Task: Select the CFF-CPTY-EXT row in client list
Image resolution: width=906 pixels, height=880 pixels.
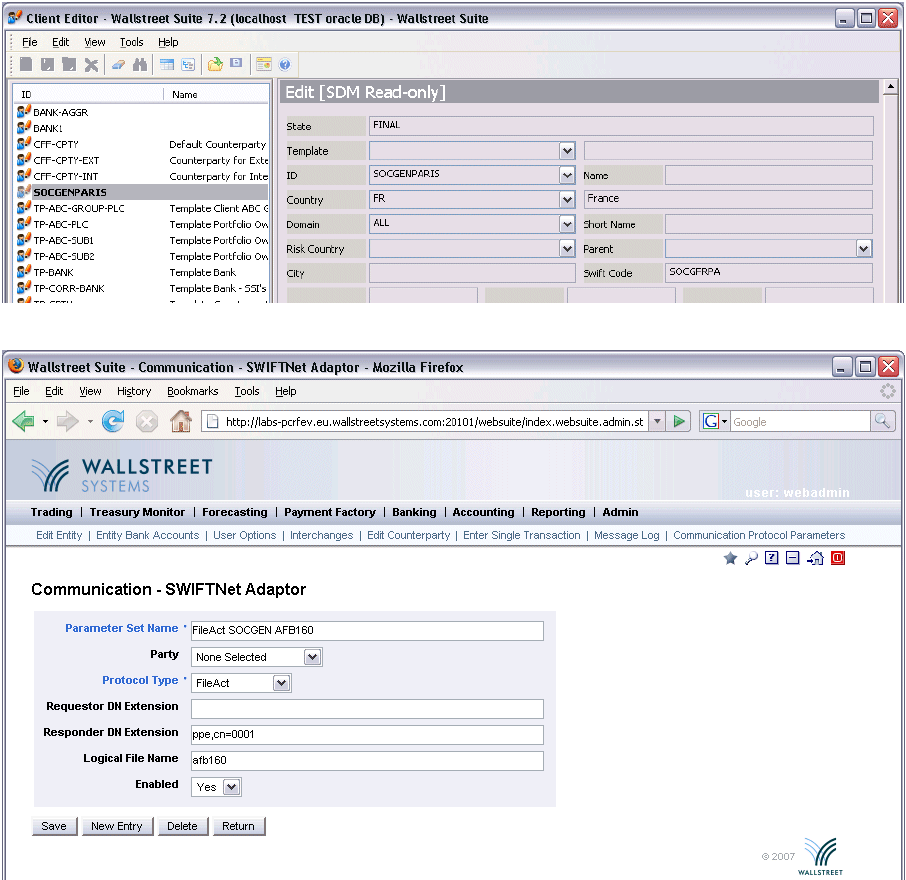Action: click(x=142, y=160)
